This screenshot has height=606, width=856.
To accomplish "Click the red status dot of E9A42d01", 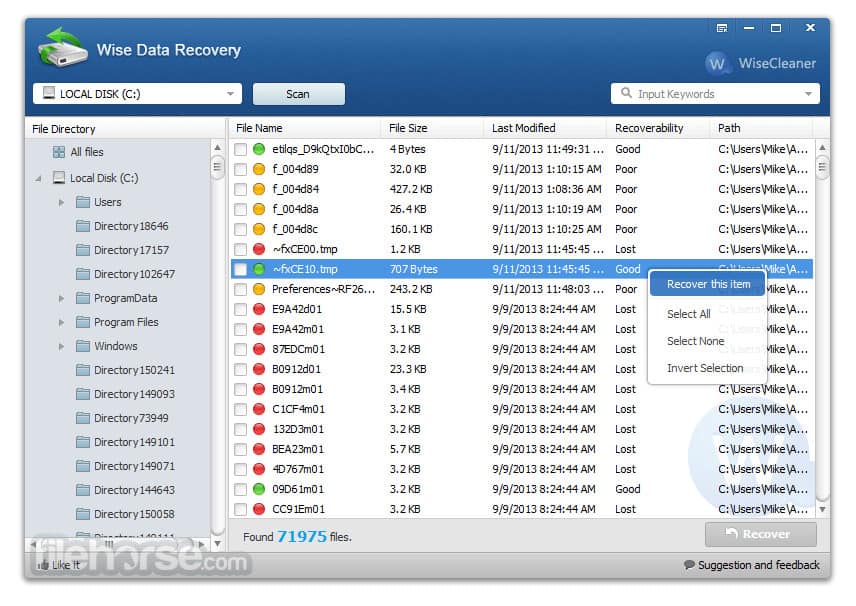I will pyautogui.click(x=259, y=309).
